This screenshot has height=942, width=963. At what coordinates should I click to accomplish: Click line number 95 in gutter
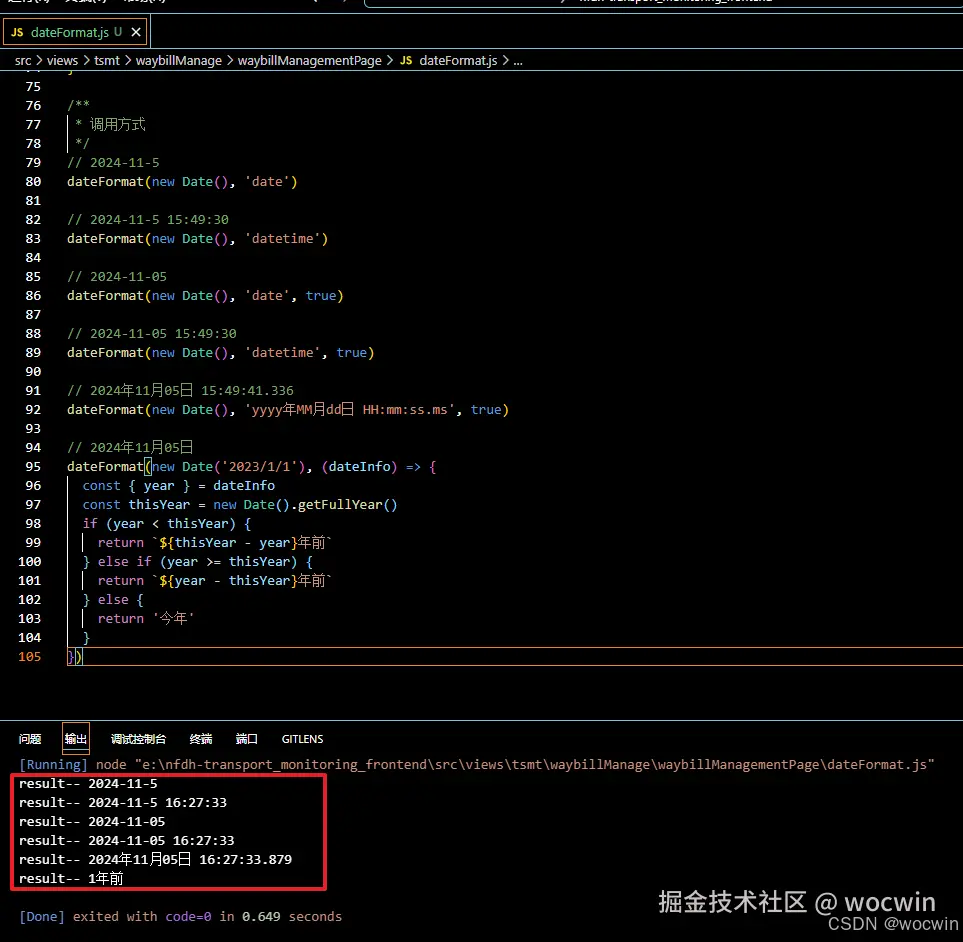[x=33, y=467]
